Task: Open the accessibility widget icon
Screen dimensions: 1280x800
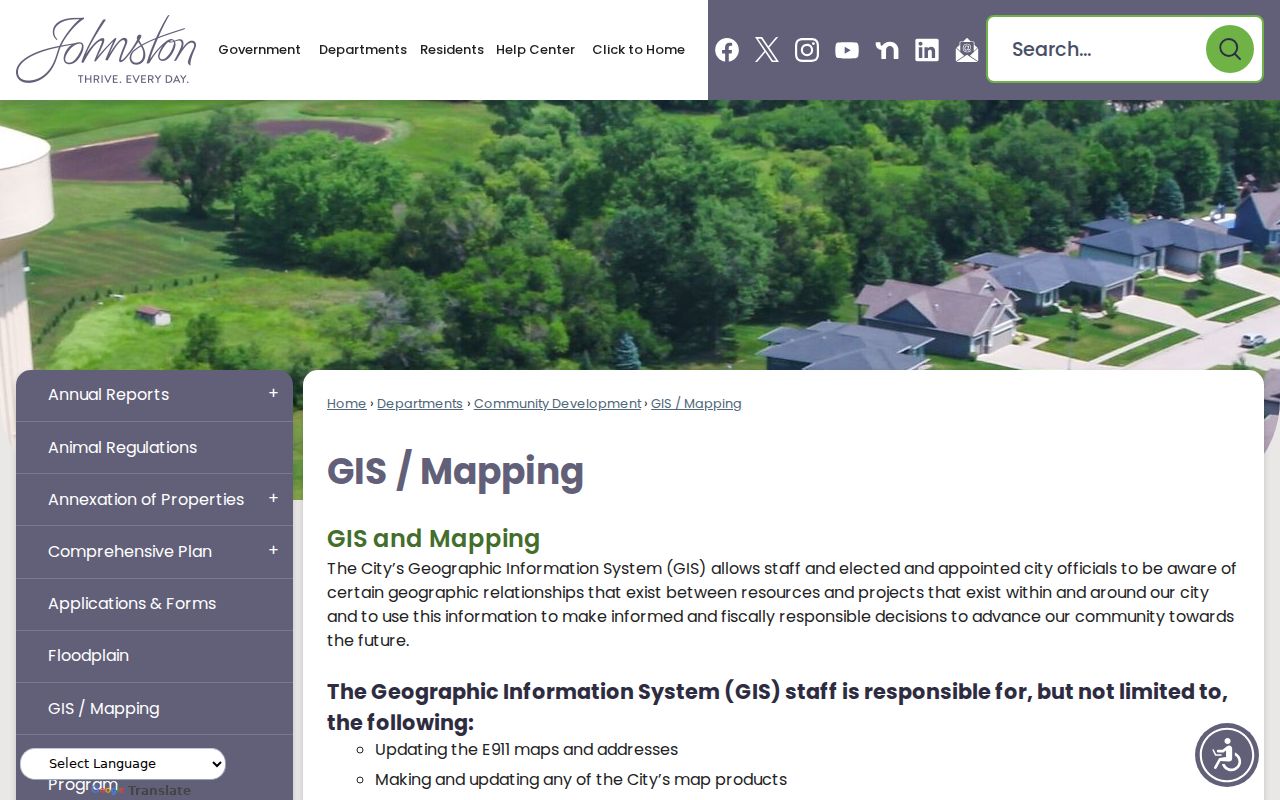Action: coord(1227,755)
